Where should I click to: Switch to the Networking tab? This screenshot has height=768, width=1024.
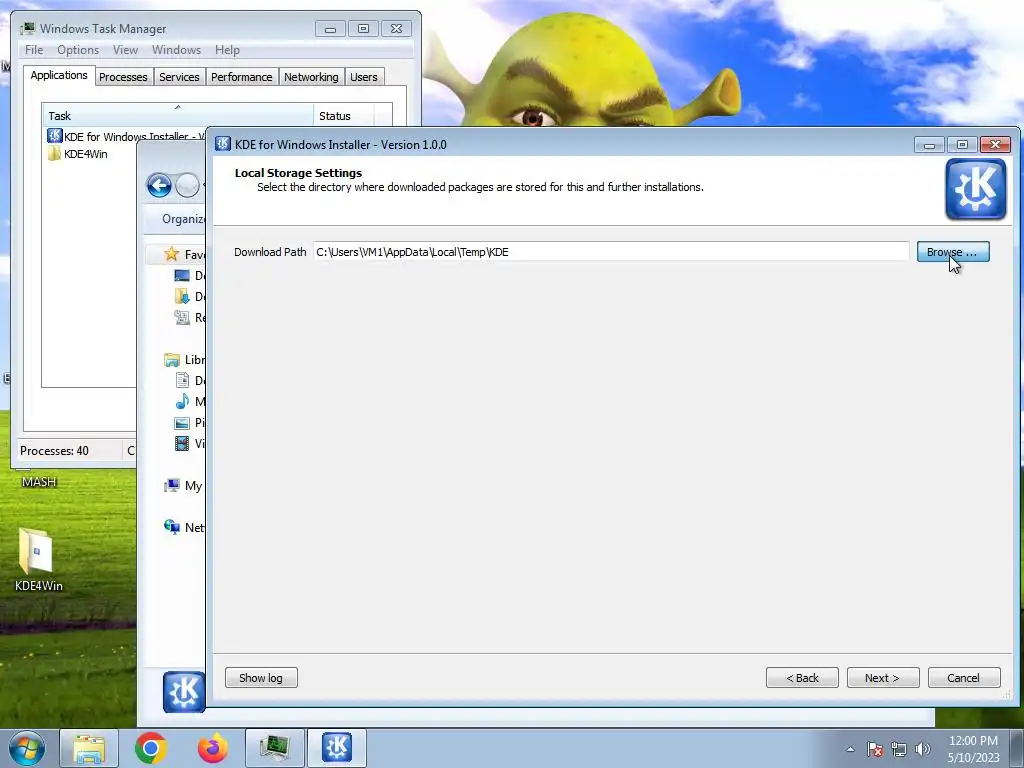311,77
